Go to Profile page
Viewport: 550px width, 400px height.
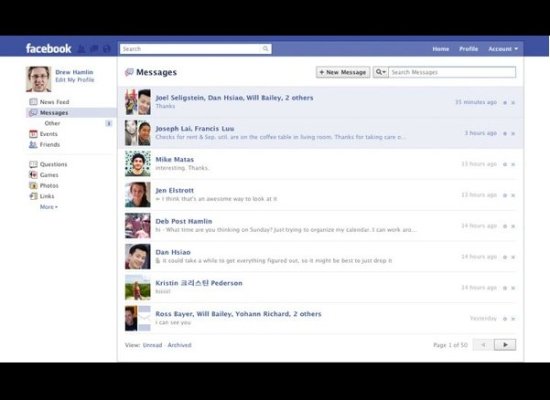tap(468, 49)
